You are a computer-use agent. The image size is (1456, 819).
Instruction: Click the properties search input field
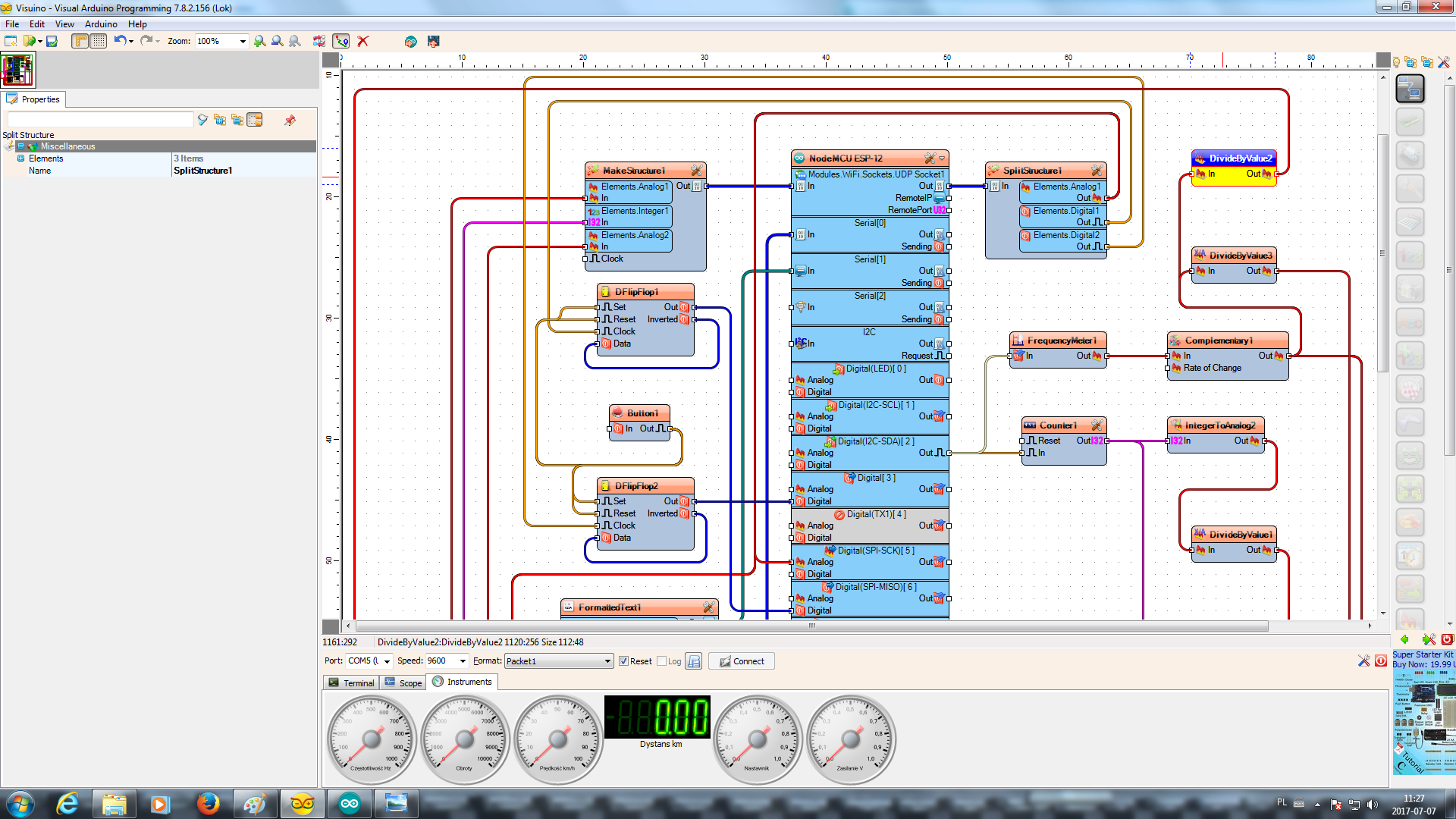[x=100, y=120]
